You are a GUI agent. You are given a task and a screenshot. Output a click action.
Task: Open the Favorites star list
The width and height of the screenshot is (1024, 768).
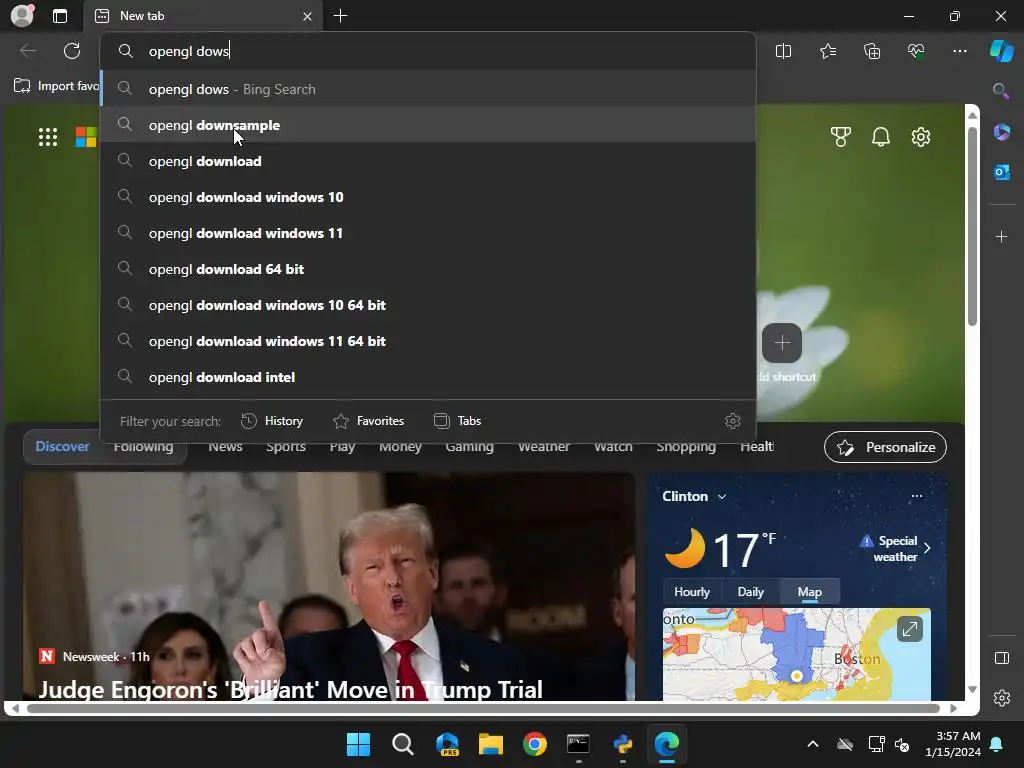pyautogui.click(x=827, y=51)
